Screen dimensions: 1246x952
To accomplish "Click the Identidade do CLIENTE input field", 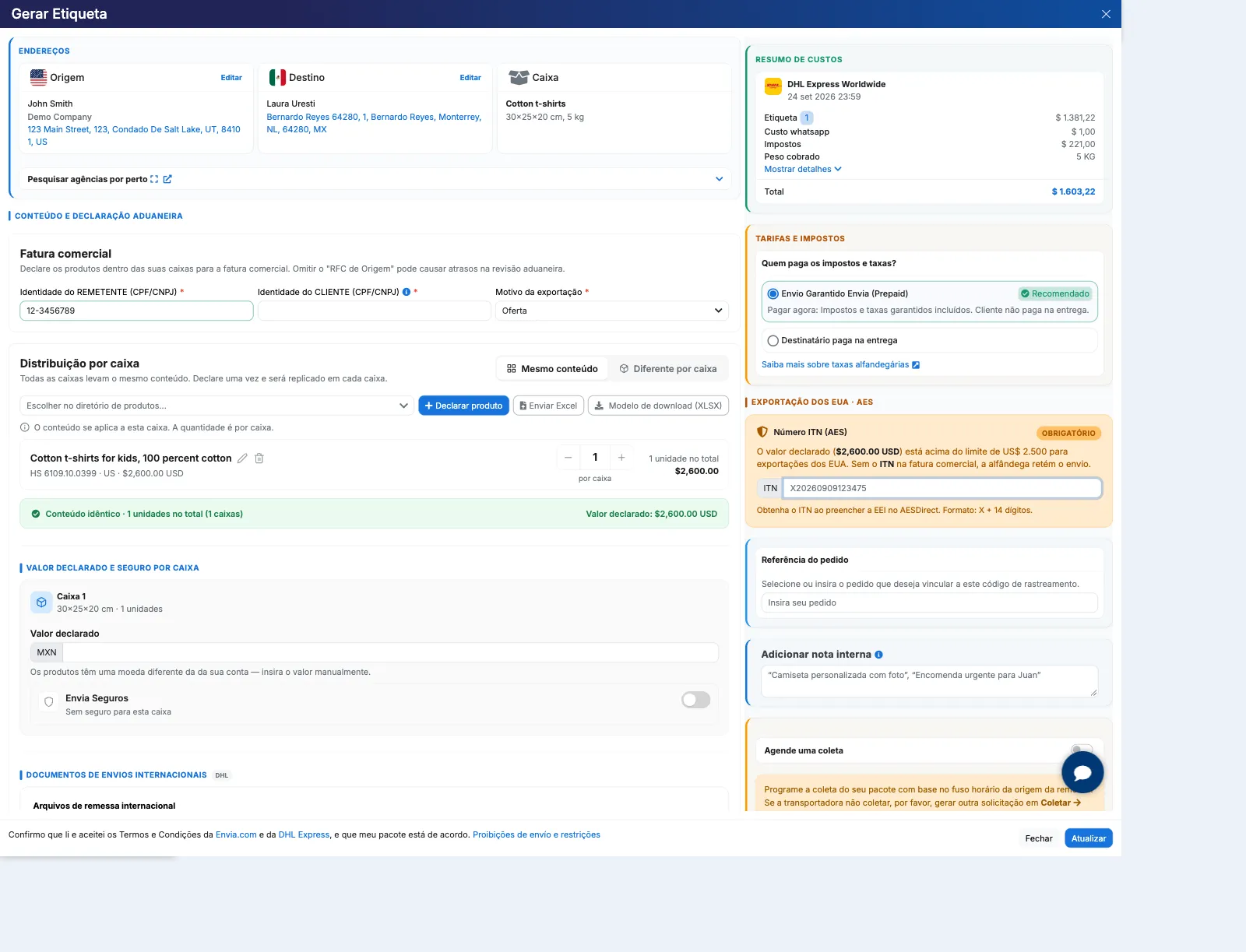I will point(375,311).
